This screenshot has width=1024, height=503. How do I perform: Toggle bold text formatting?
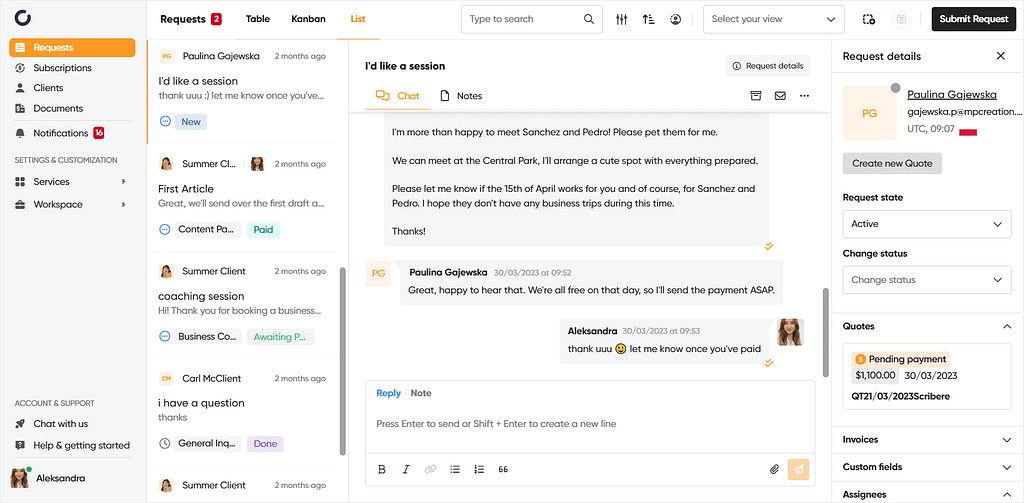382,469
